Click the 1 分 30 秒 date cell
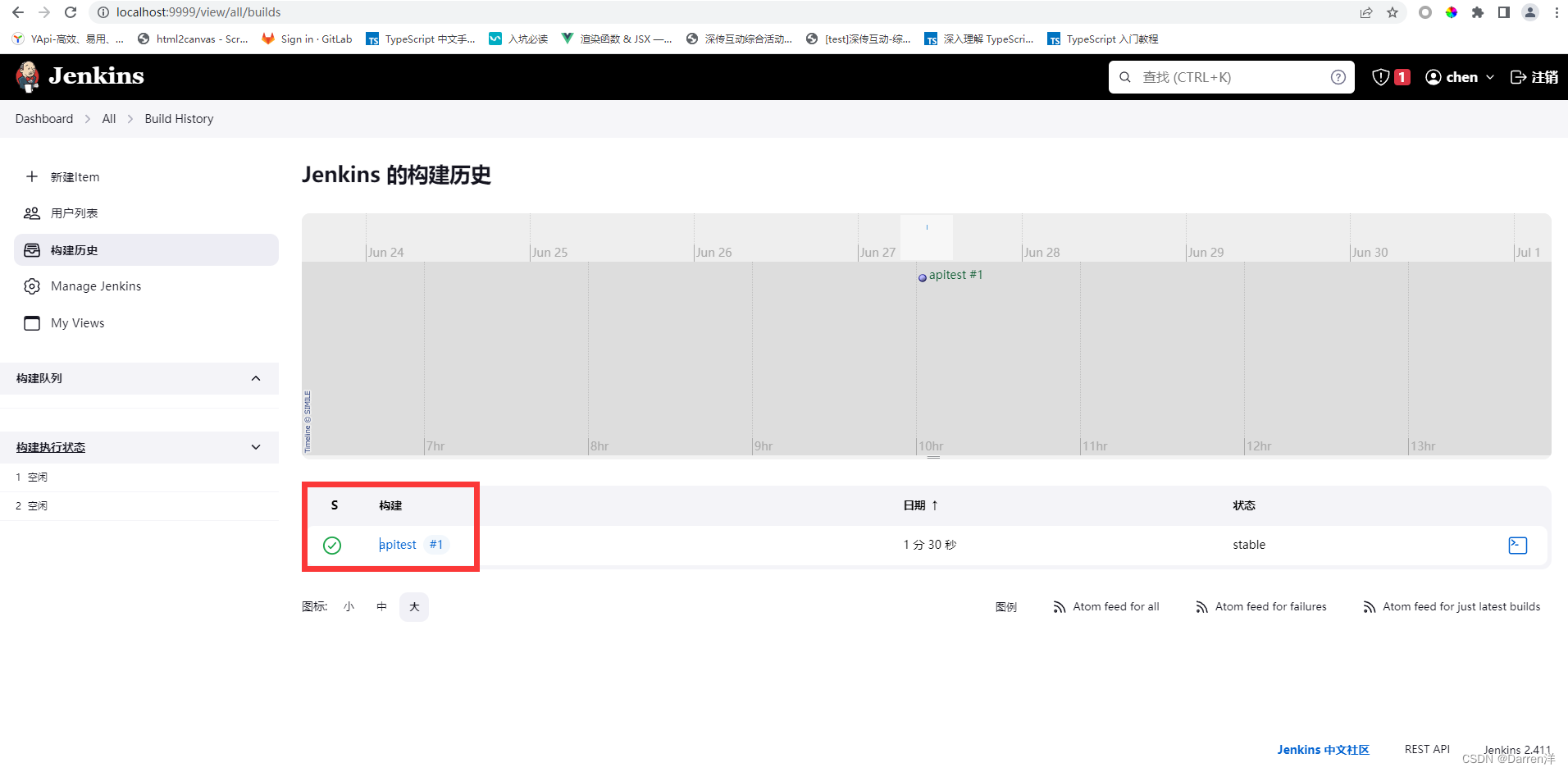 (x=930, y=545)
